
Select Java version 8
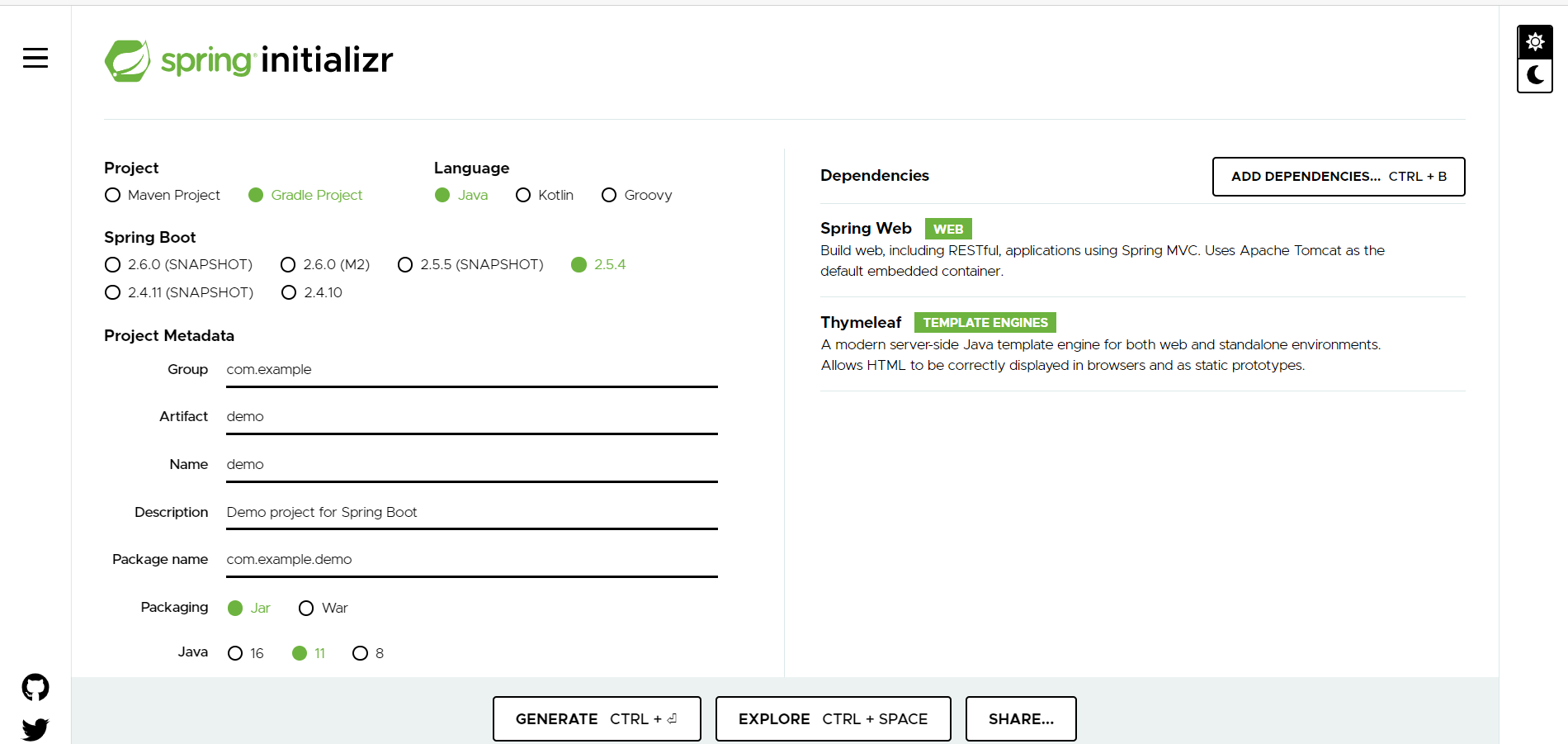pos(368,653)
